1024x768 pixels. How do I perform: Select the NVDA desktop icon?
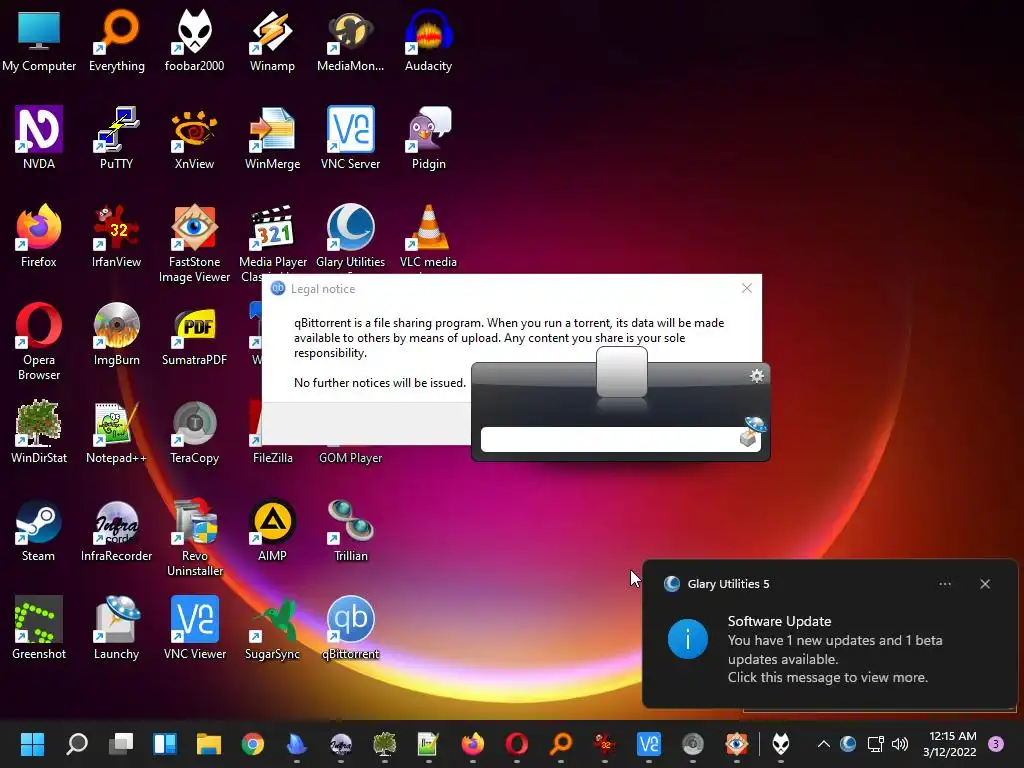pos(39,137)
